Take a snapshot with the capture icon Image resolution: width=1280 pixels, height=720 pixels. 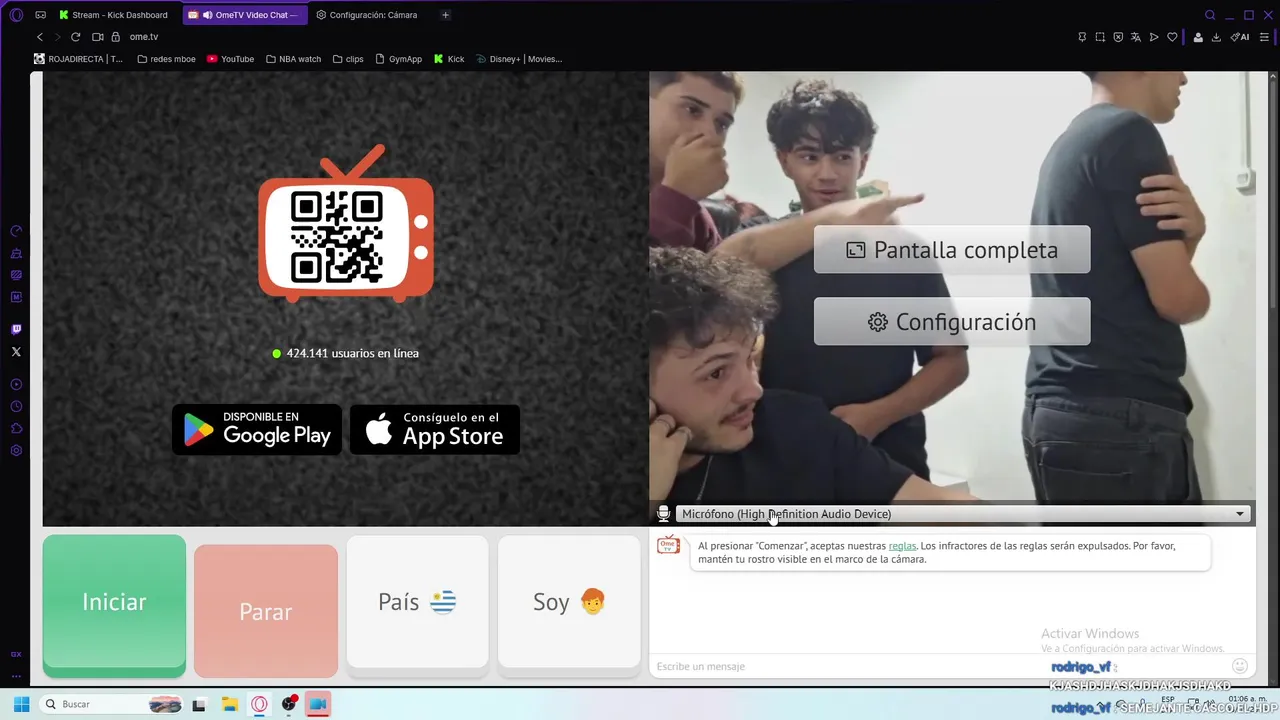pos(1100,37)
